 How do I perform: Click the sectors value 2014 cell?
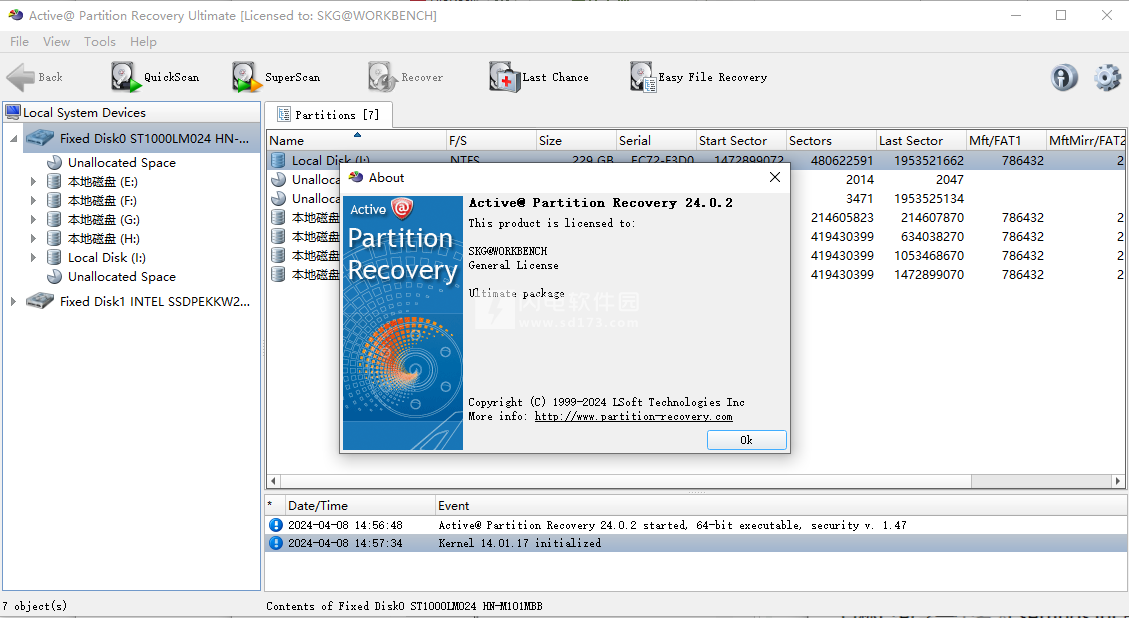(x=860, y=179)
